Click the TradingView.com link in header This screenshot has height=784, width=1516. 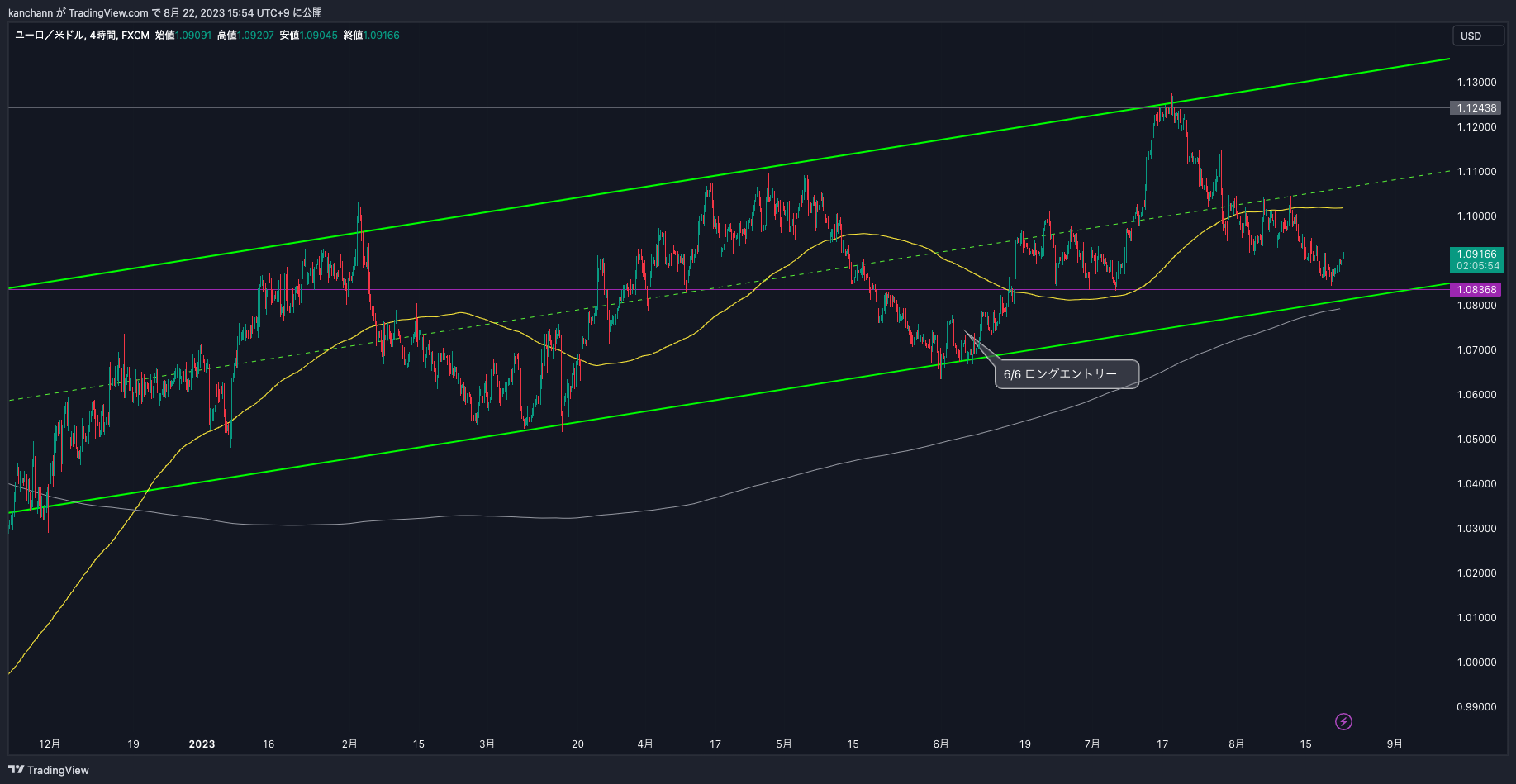(x=108, y=12)
